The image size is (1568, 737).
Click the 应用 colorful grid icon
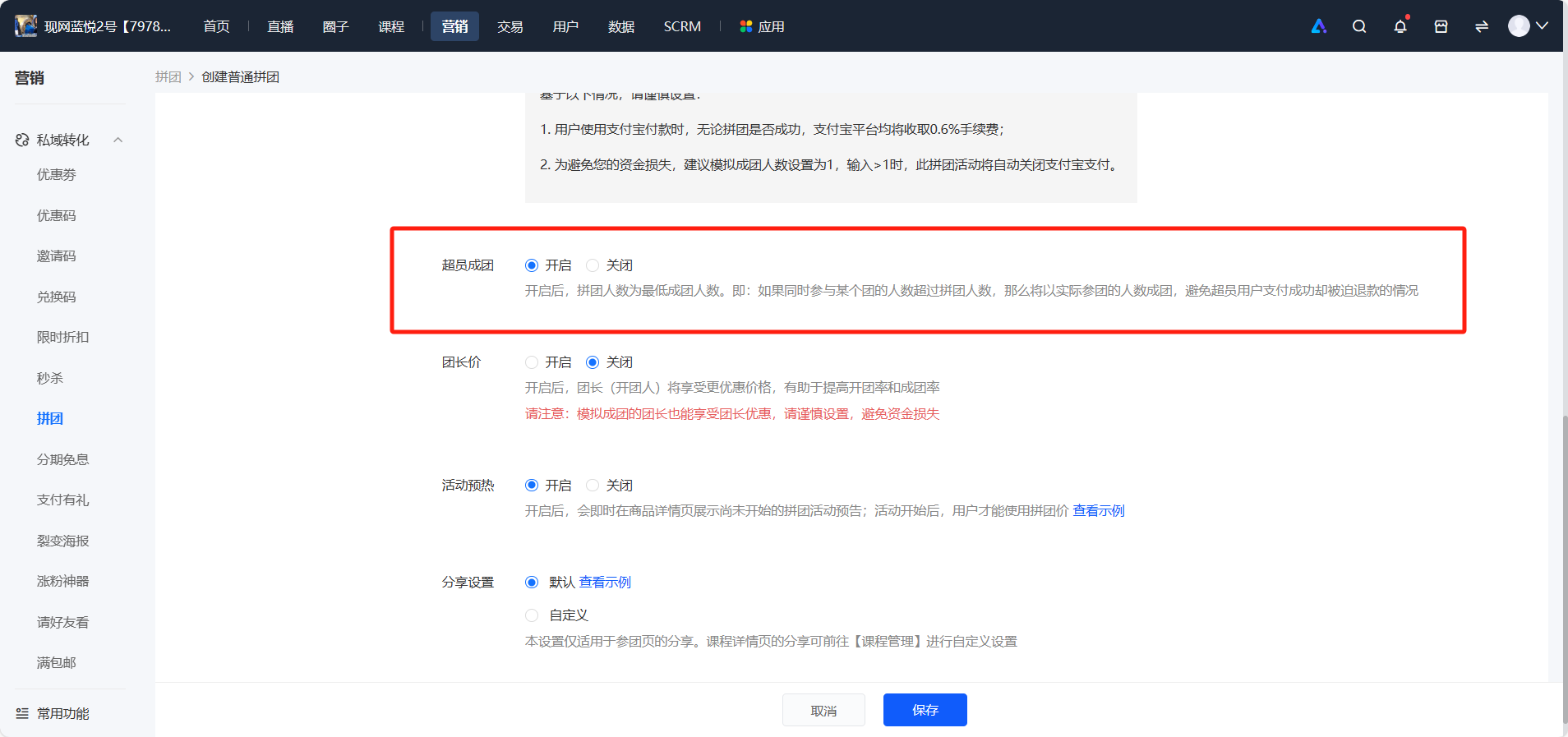coord(746,27)
